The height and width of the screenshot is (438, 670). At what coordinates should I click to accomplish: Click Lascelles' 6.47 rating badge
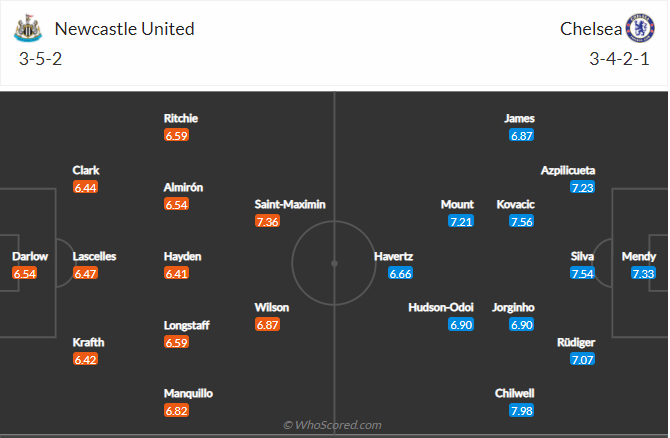tap(84, 273)
